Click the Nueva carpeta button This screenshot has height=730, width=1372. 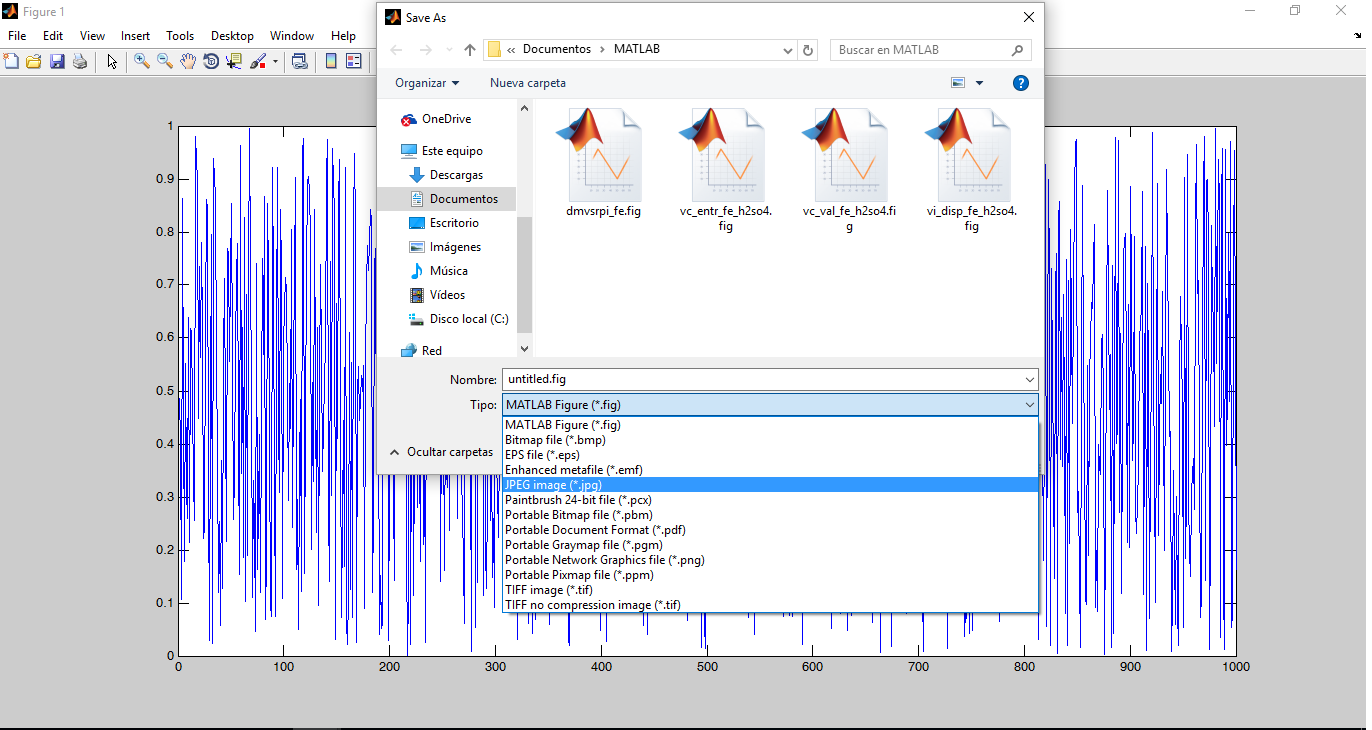click(x=527, y=83)
